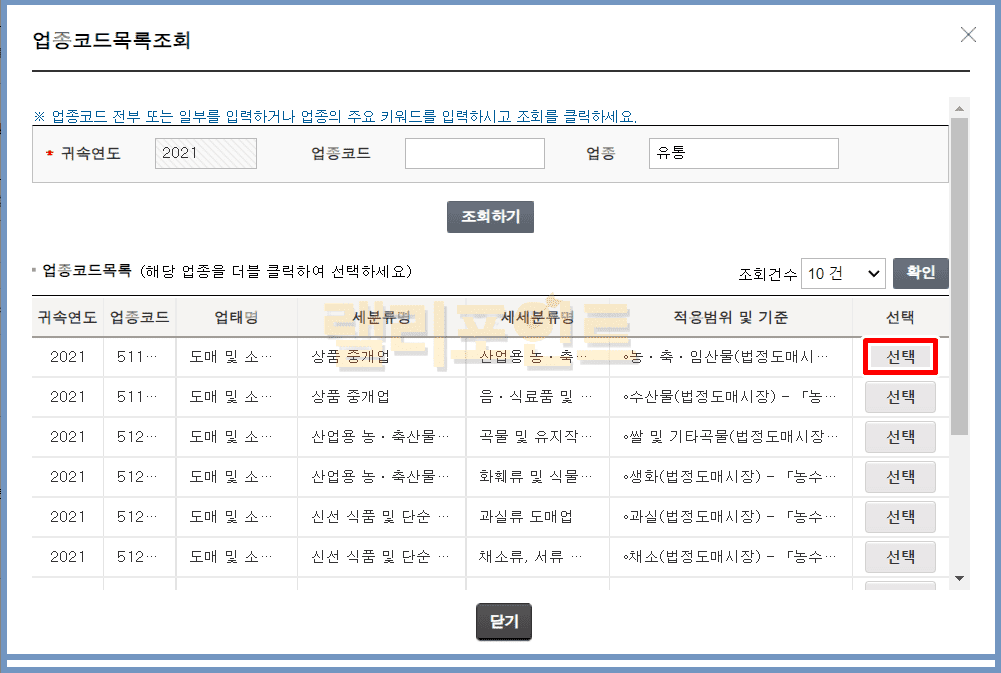Click the scrollbar up arrow
The height and width of the screenshot is (673, 1001).
[959, 107]
